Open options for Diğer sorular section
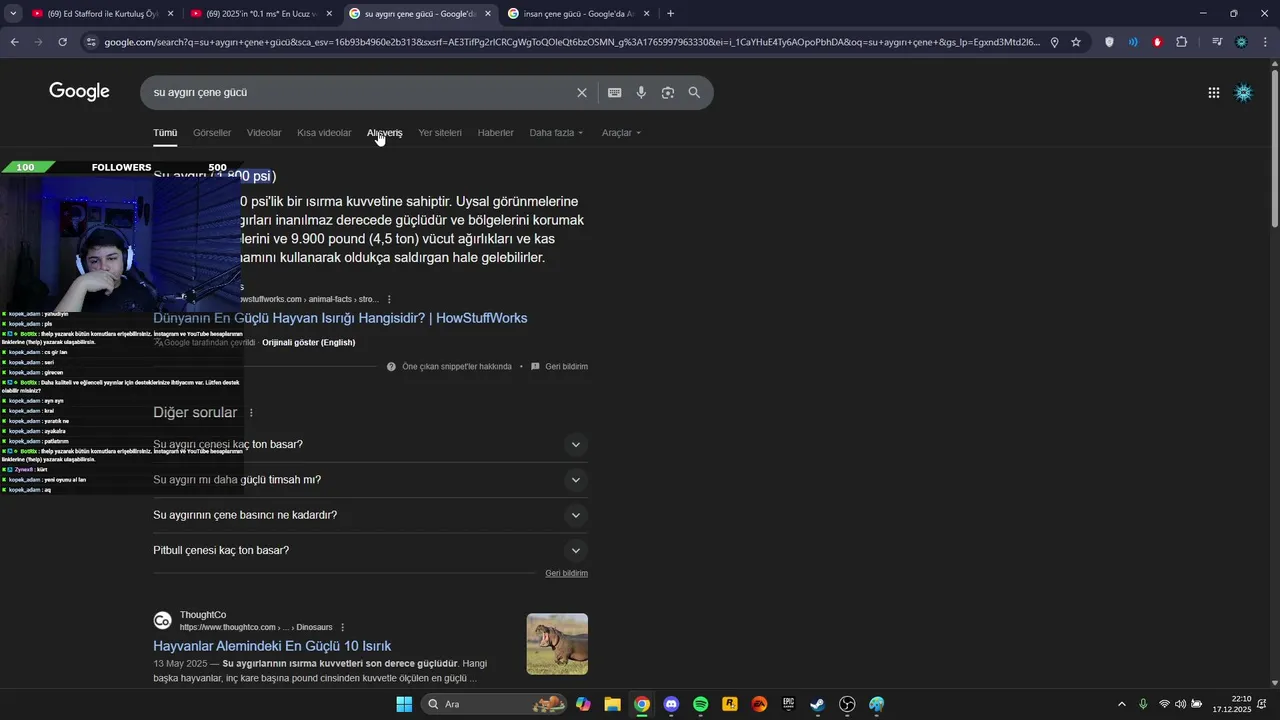 tap(251, 412)
